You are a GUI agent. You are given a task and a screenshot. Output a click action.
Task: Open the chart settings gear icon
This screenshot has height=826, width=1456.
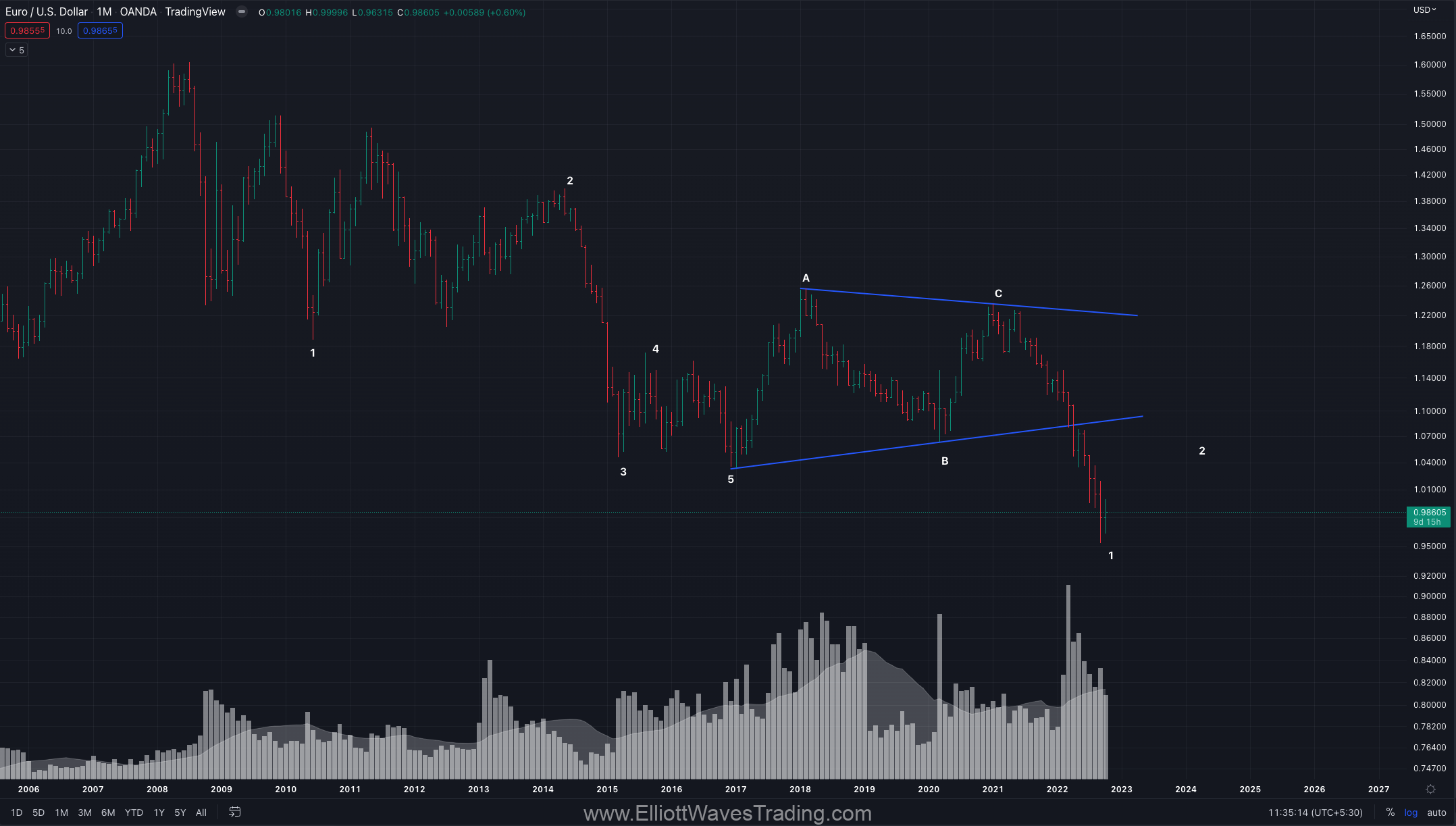1430,789
